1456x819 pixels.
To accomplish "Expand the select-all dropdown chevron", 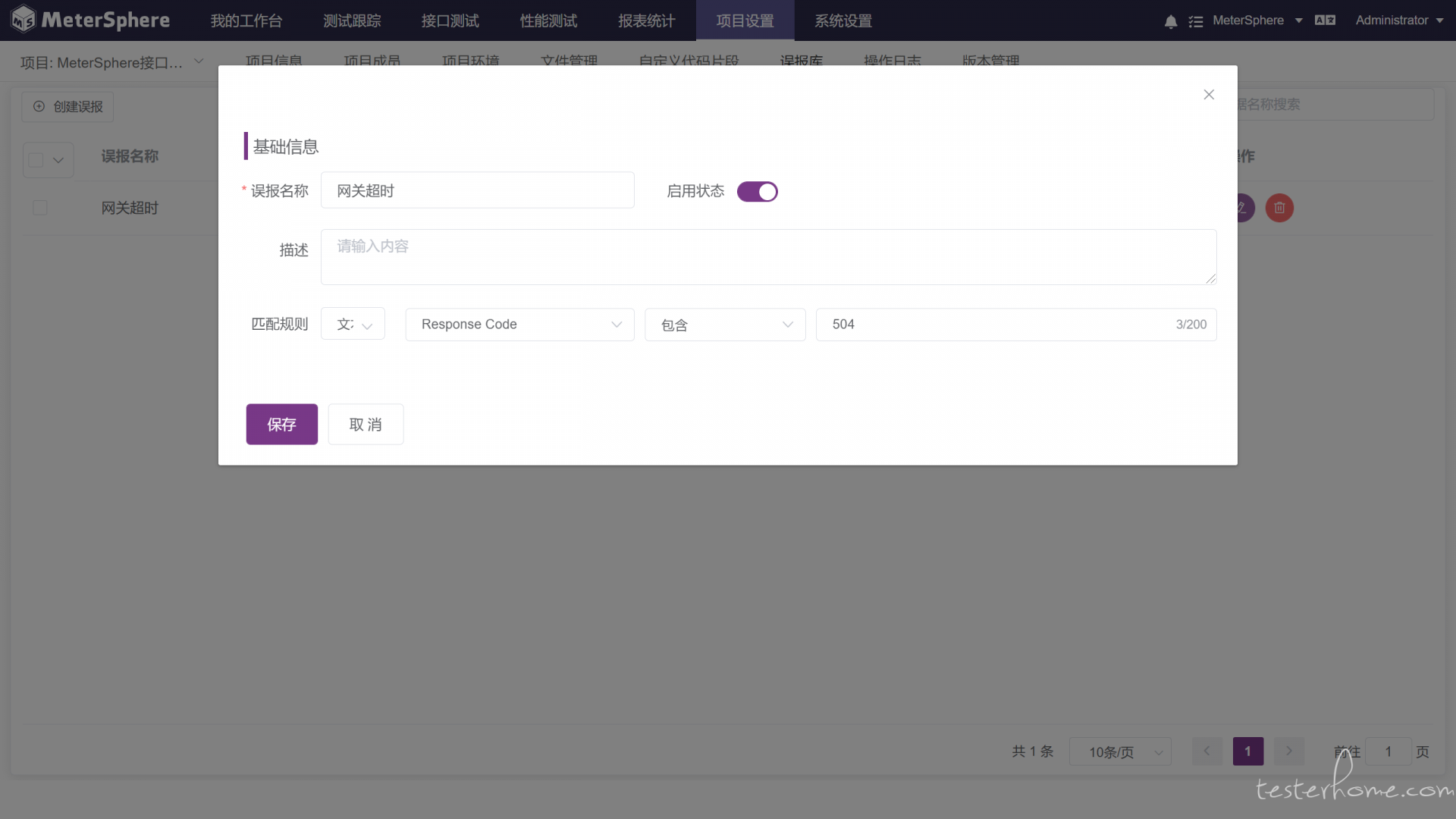I will [58, 160].
